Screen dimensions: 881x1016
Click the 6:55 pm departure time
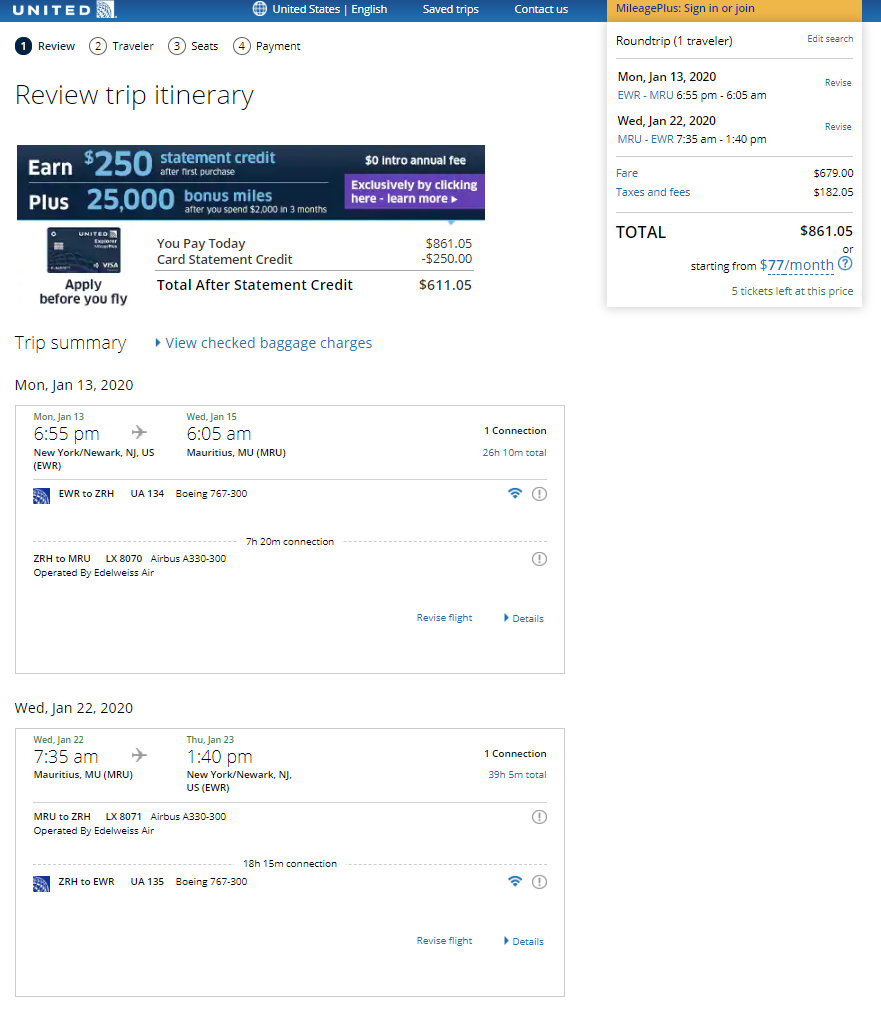click(x=67, y=433)
